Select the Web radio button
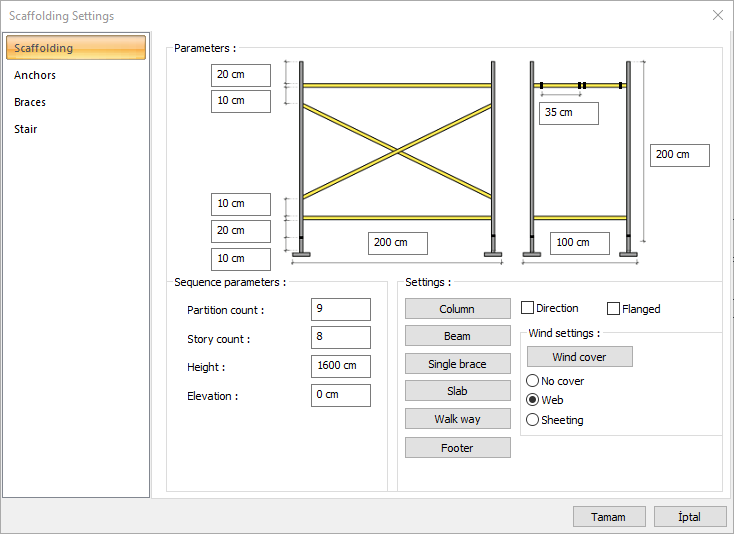Viewport: 734px width, 534px height. pos(533,400)
